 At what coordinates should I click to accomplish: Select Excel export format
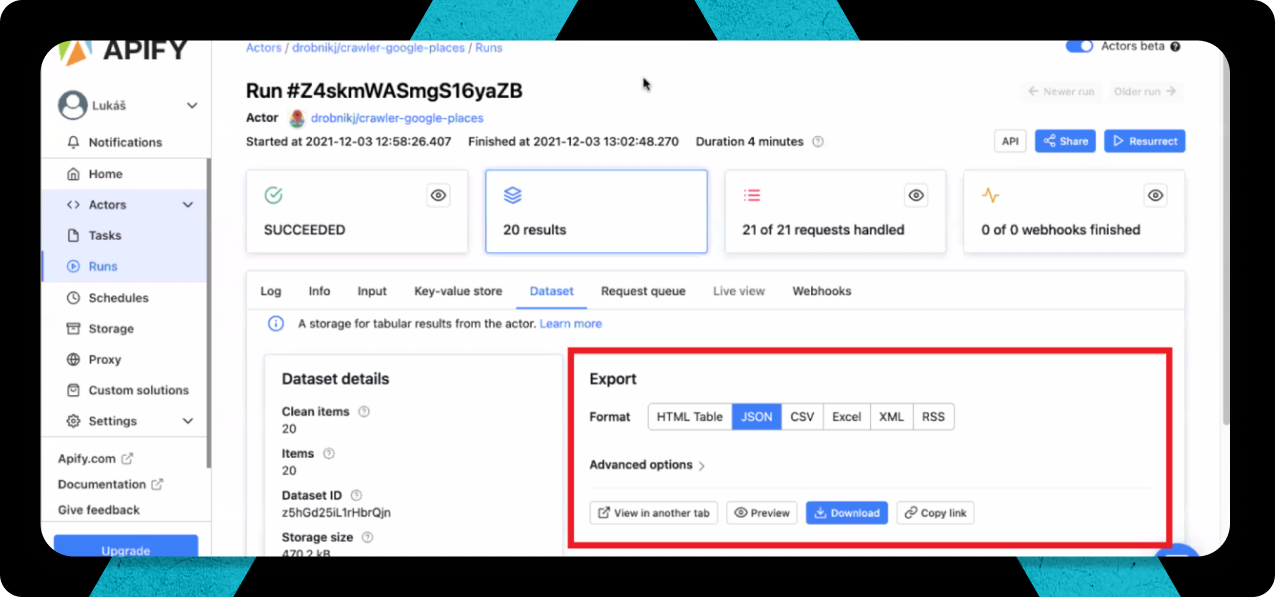[847, 417]
